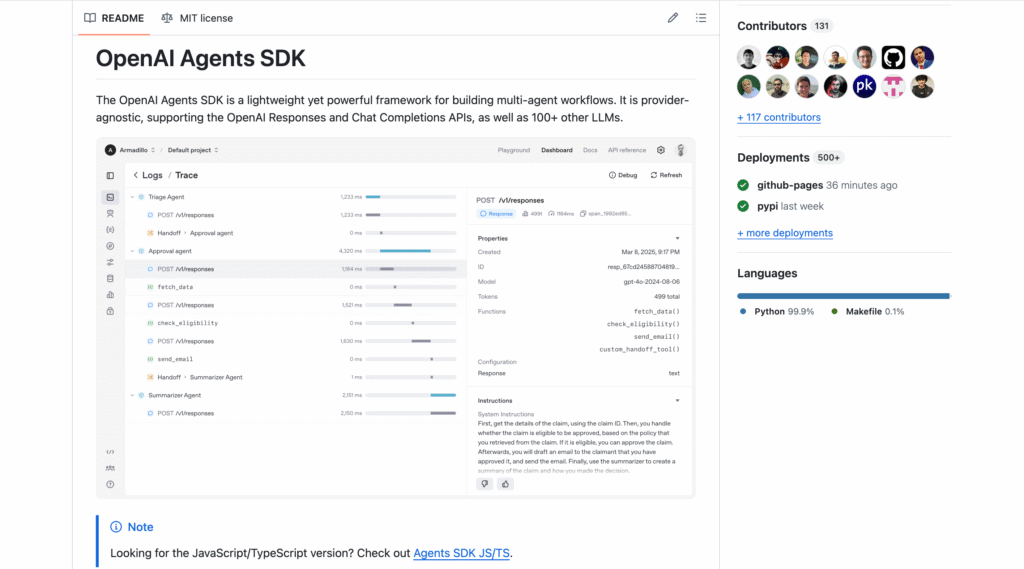Viewport: 1024px width, 569px height.
Task: Click the pencil edit icon for the README
Action: click(x=673, y=18)
